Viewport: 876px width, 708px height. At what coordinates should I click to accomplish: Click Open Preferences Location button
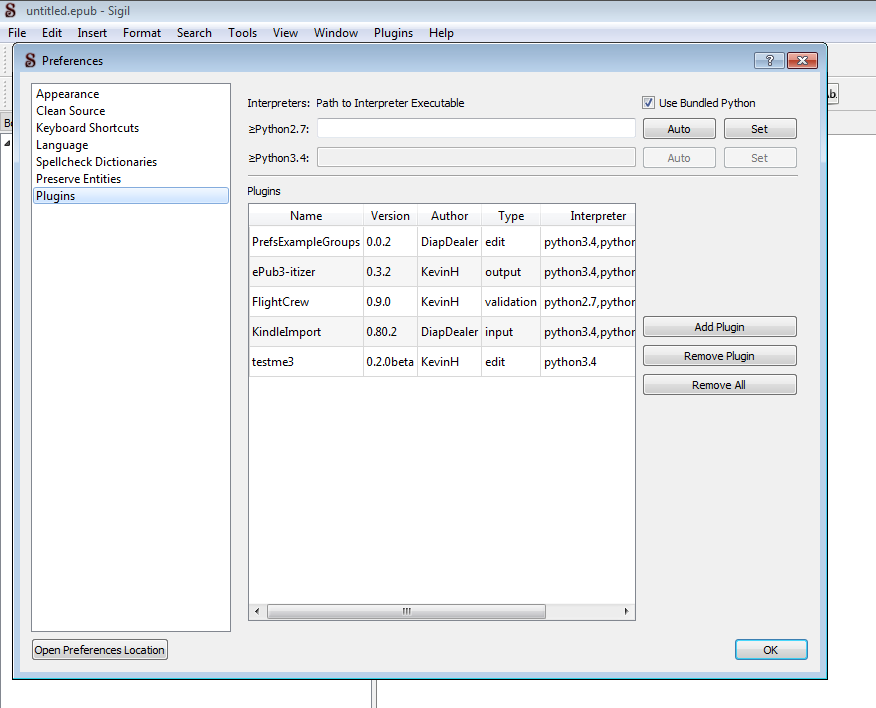[99, 650]
